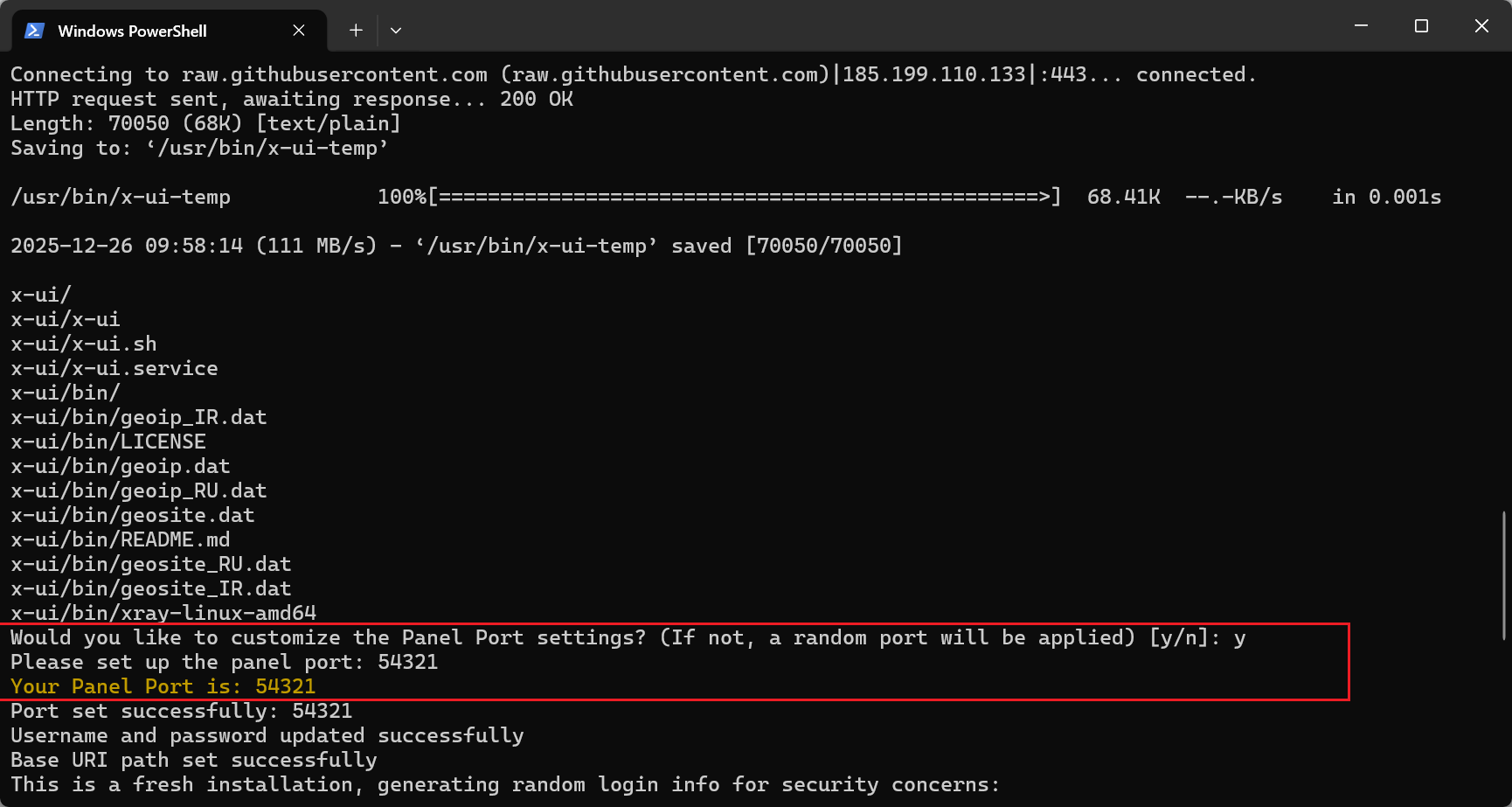Click the 'Saving to' file path line

(199, 148)
